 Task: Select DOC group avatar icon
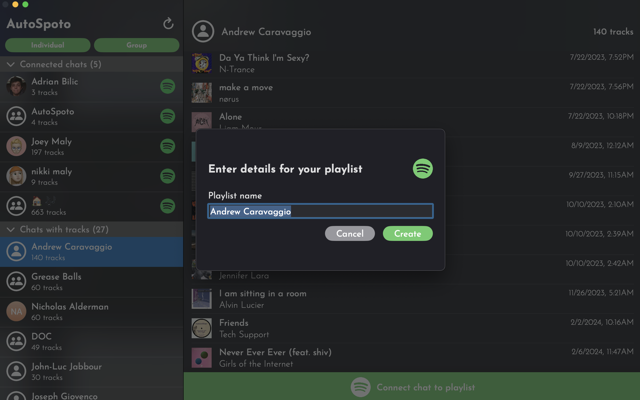tap(16, 341)
